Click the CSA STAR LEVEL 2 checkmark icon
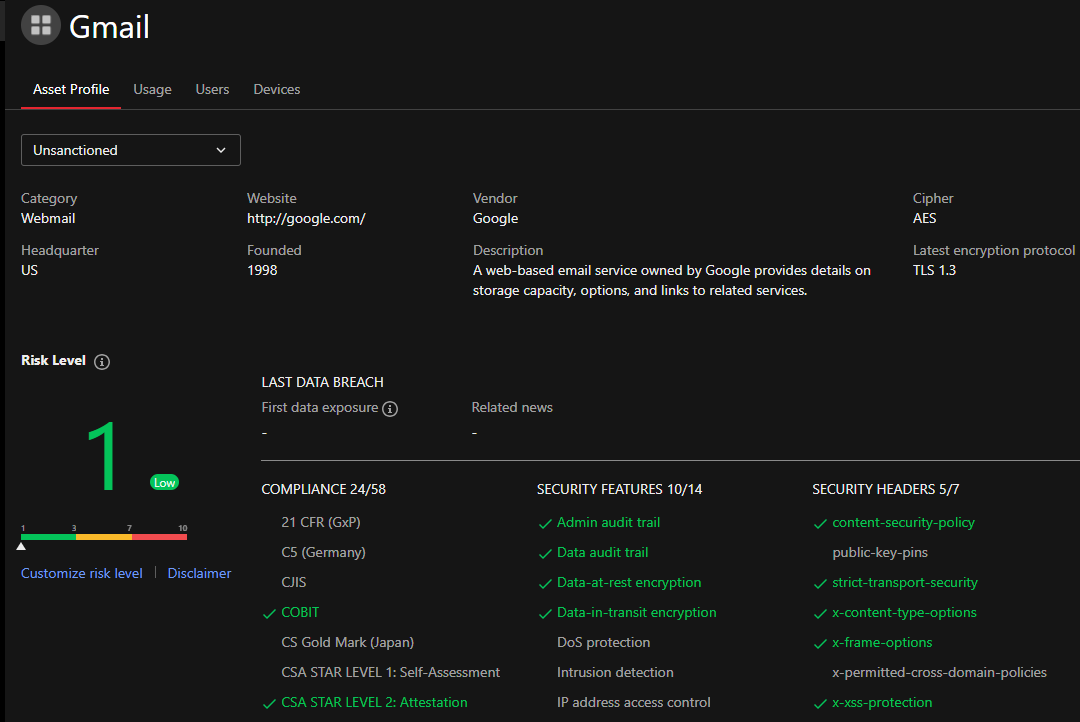Image resolution: width=1080 pixels, height=722 pixels. (268, 703)
